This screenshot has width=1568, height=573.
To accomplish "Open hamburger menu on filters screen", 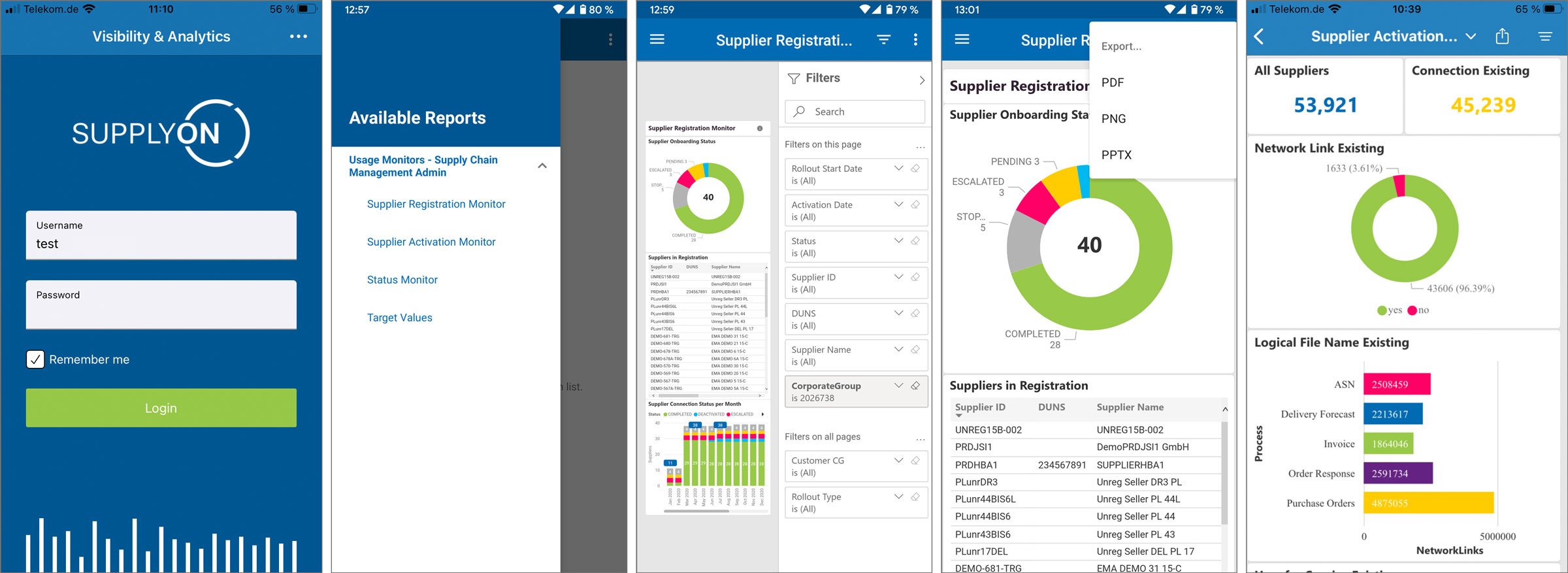I will (657, 39).
